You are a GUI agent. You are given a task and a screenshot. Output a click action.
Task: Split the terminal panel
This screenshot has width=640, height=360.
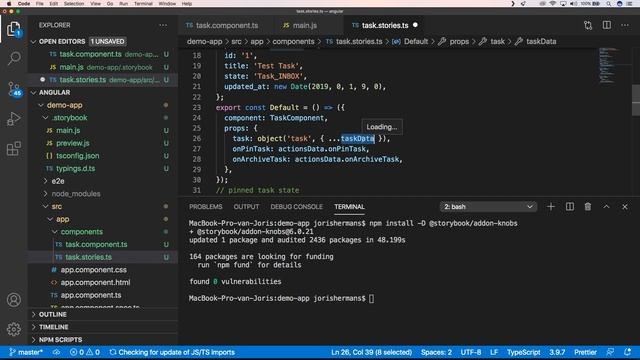[570, 207]
